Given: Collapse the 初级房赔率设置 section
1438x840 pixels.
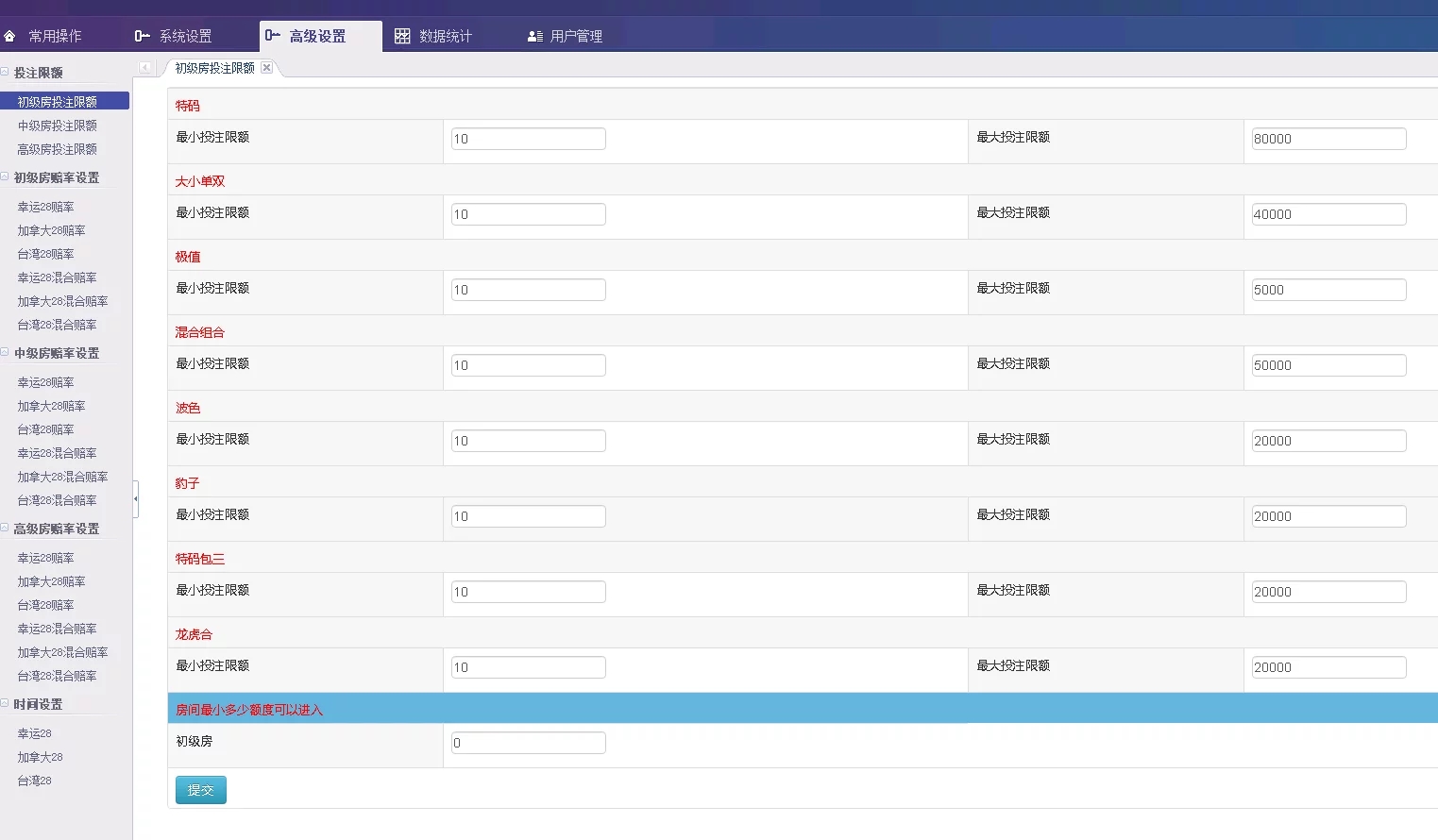Looking at the screenshot, I should [6, 176].
